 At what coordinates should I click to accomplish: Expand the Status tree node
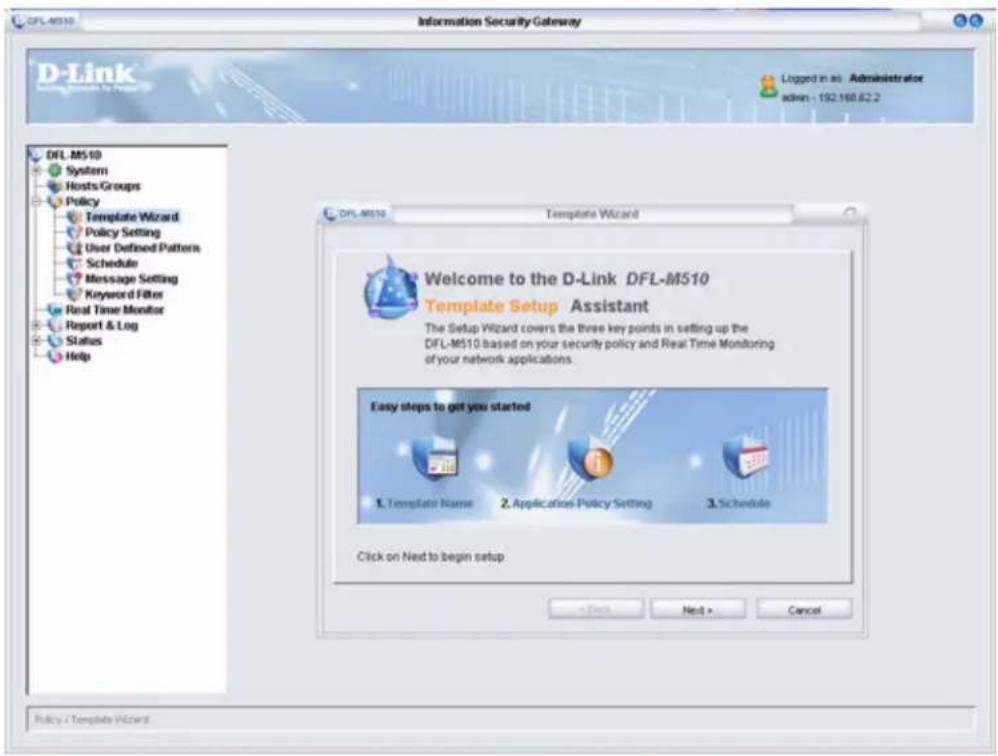(37, 340)
